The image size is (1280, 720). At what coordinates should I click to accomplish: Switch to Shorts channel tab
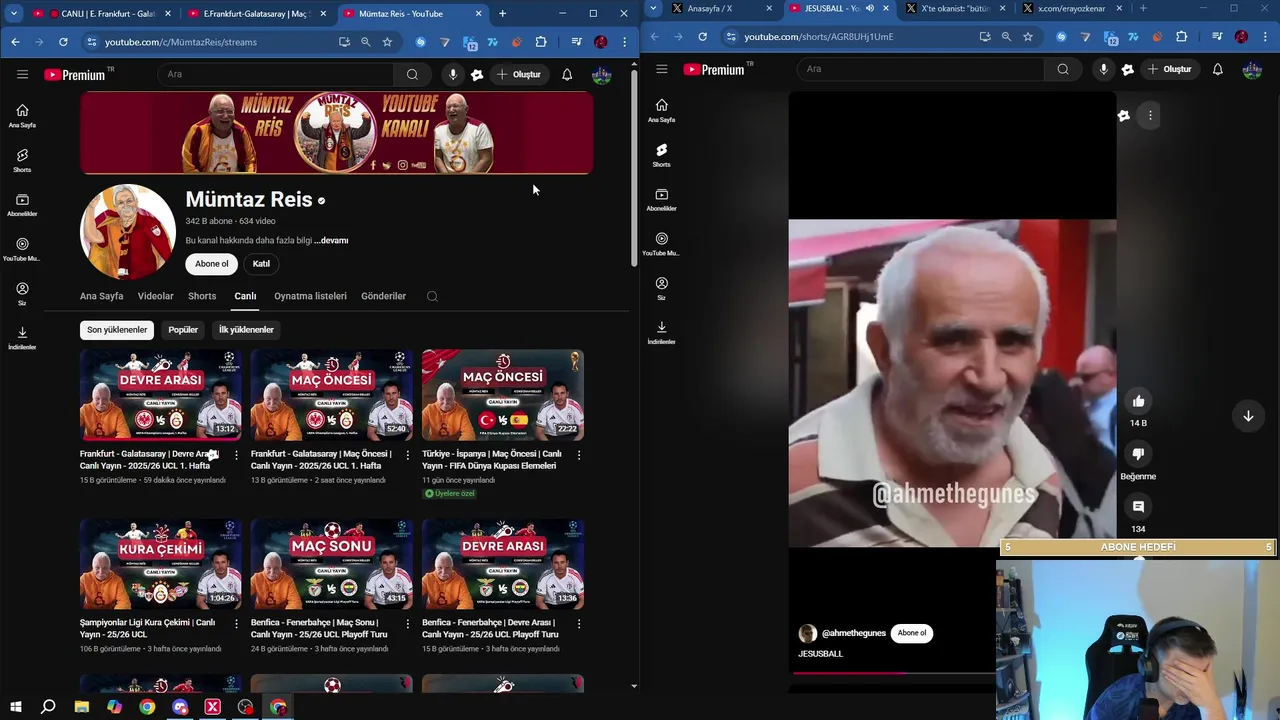click(202, 296)
